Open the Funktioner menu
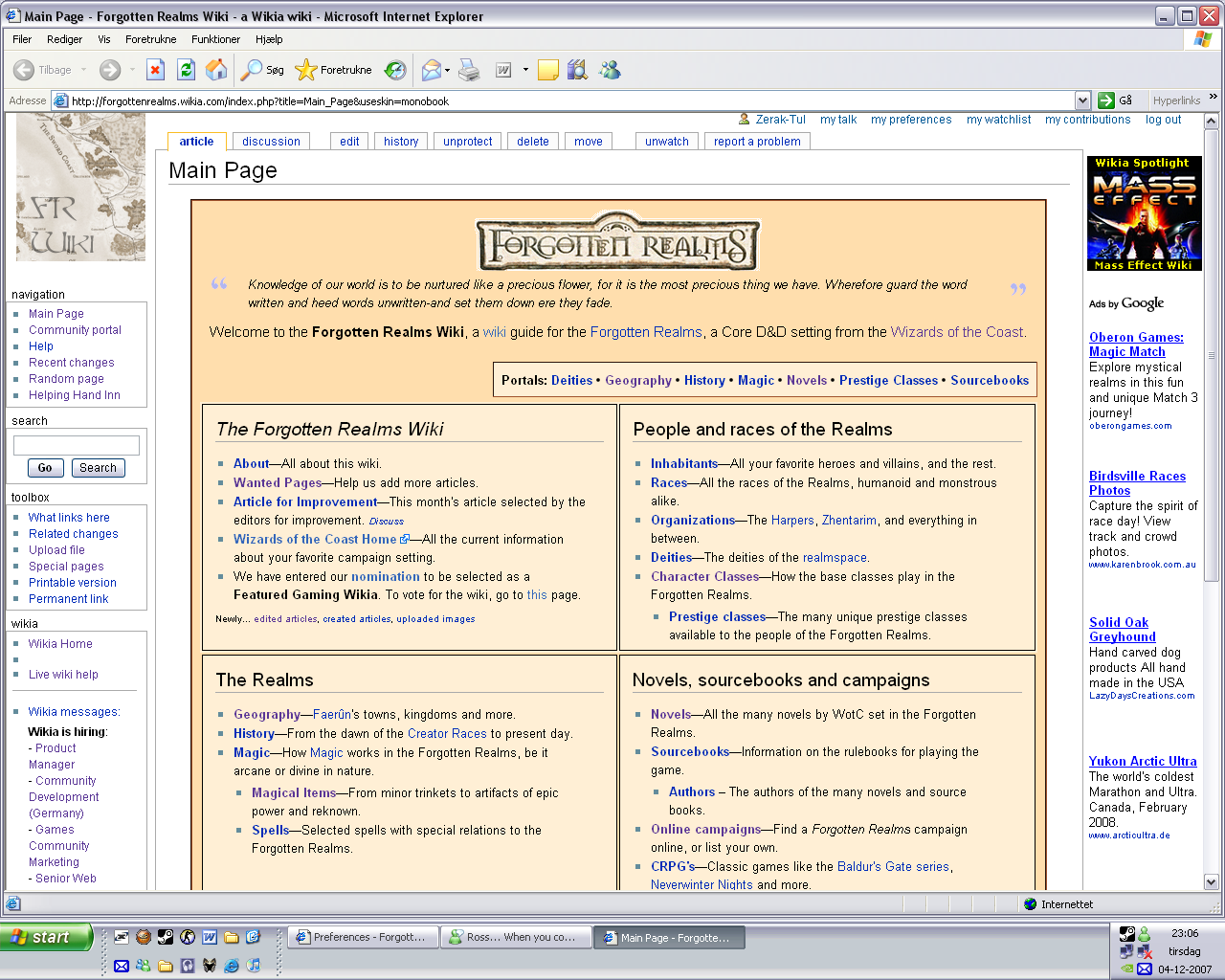This screenshot has height=980, width=1225. pos(215,39)
